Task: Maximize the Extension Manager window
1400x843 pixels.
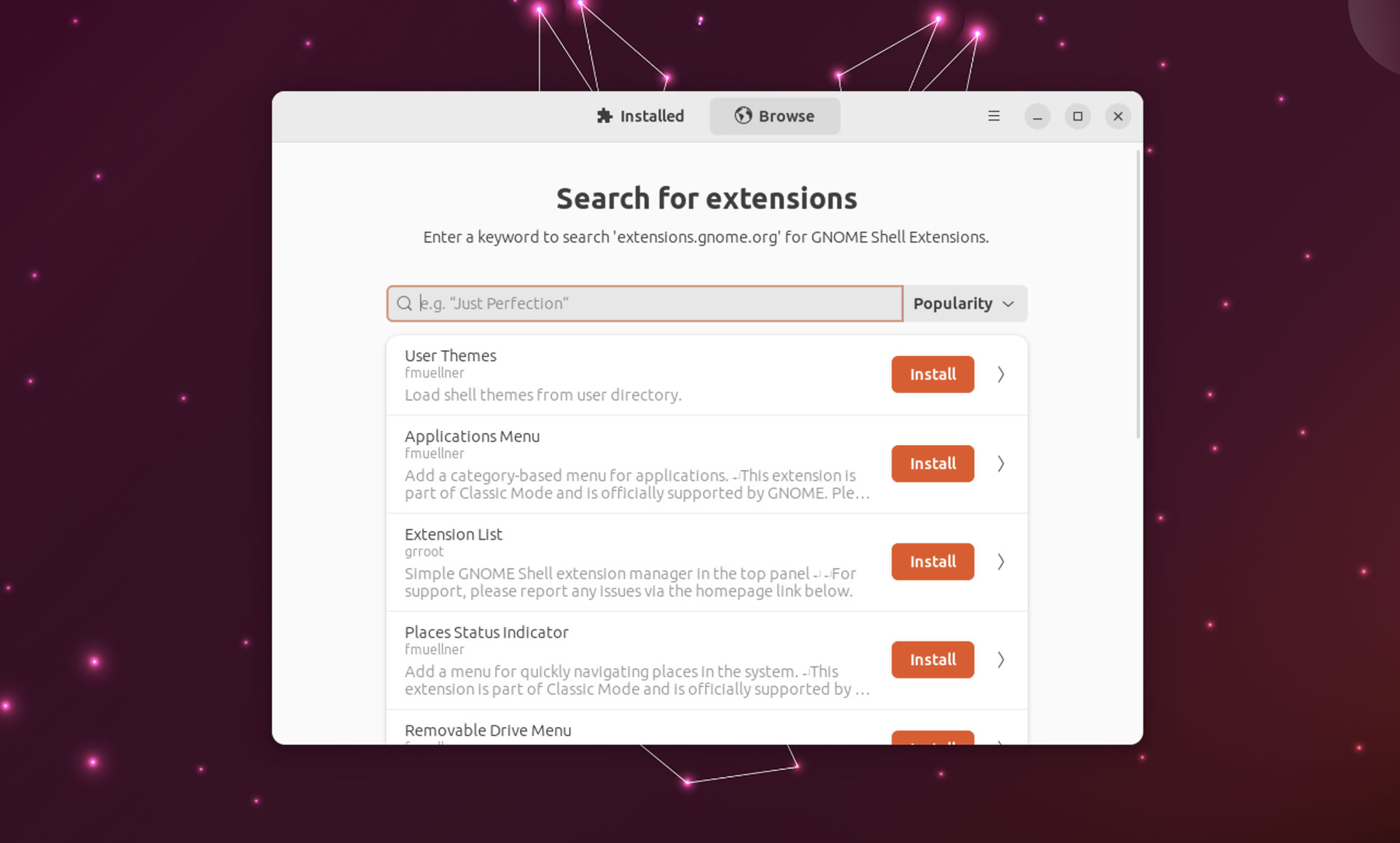Action: tap(1078, 116)
